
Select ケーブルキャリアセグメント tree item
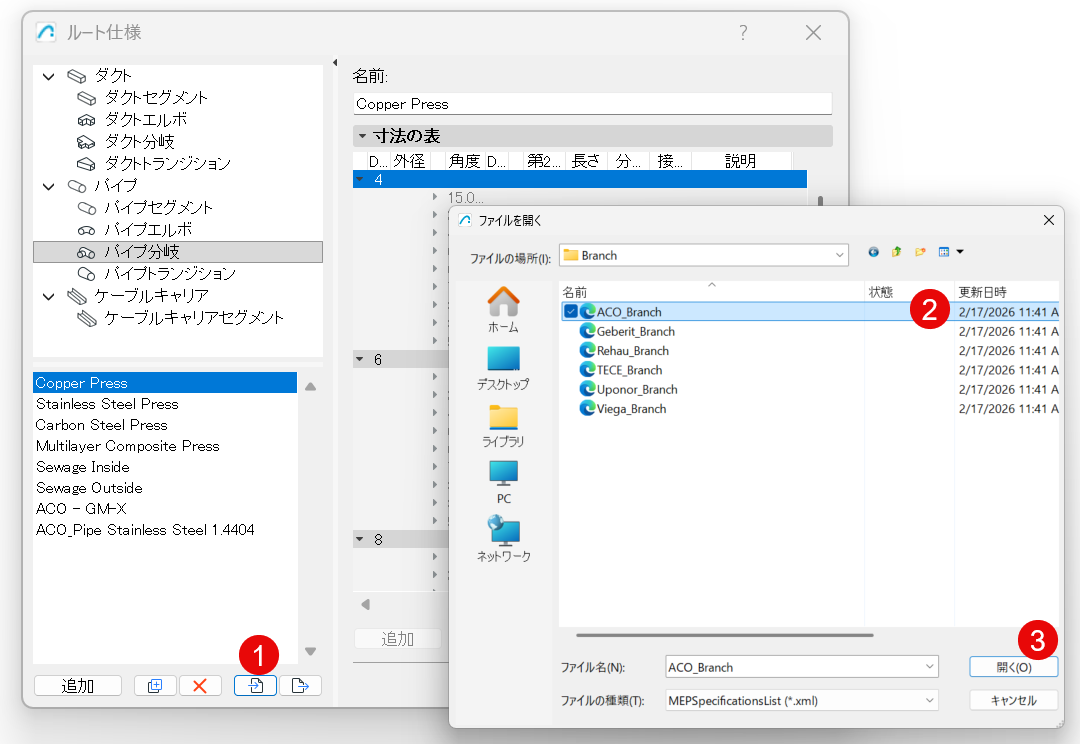[x=194, y=318]
